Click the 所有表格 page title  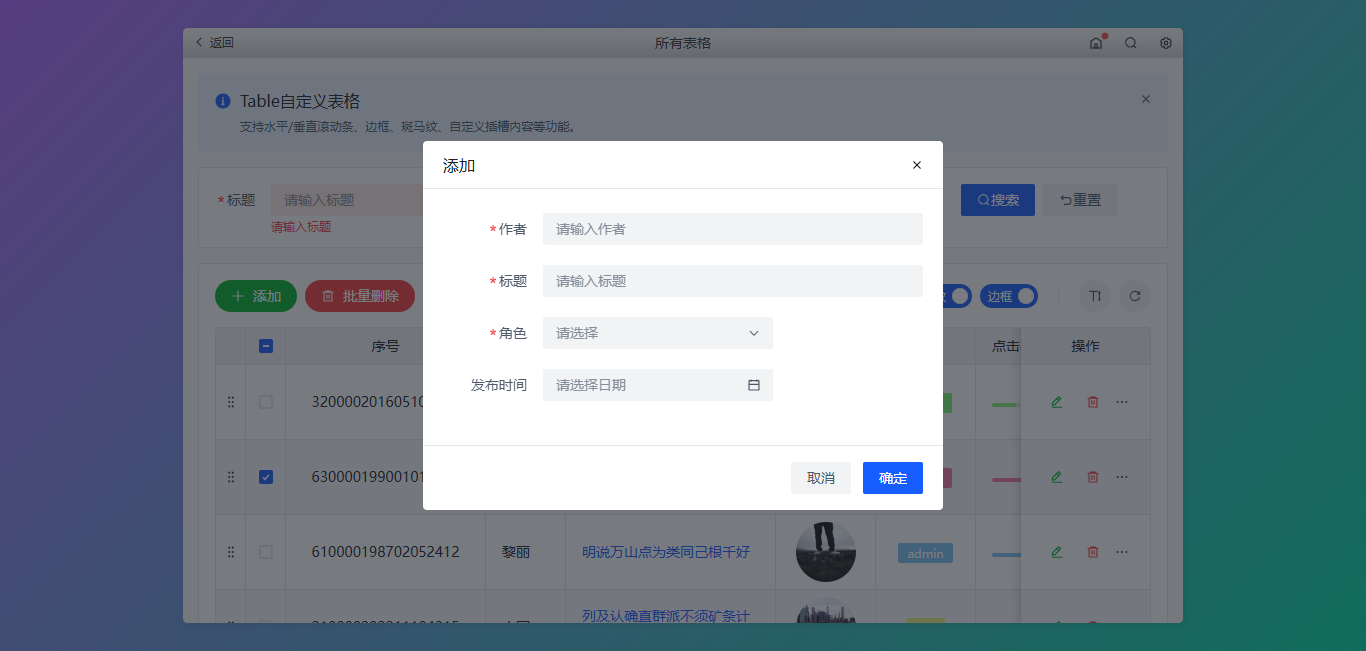683,43
